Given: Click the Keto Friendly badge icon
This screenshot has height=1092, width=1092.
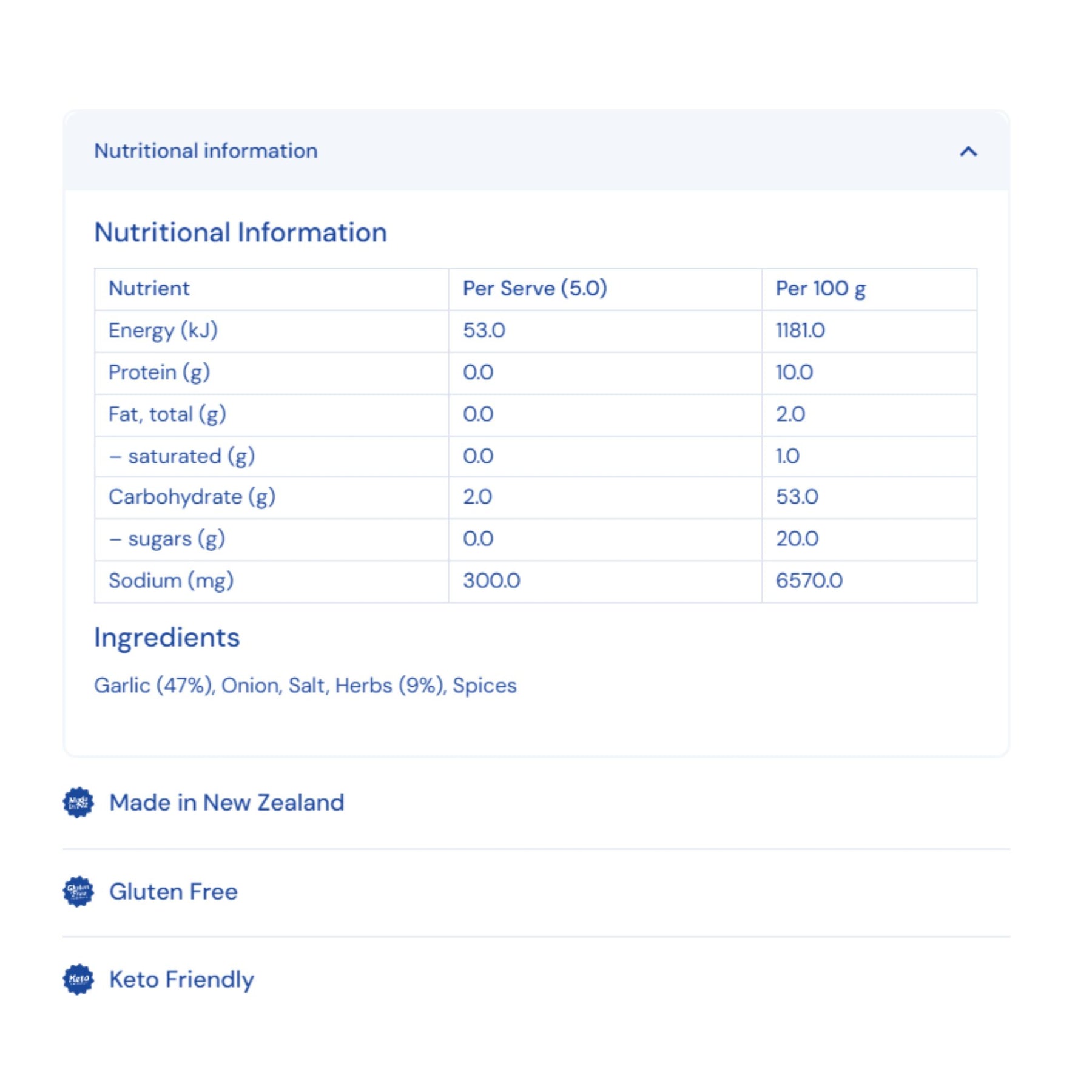Looking at the screenshot, I should (78, 979).
